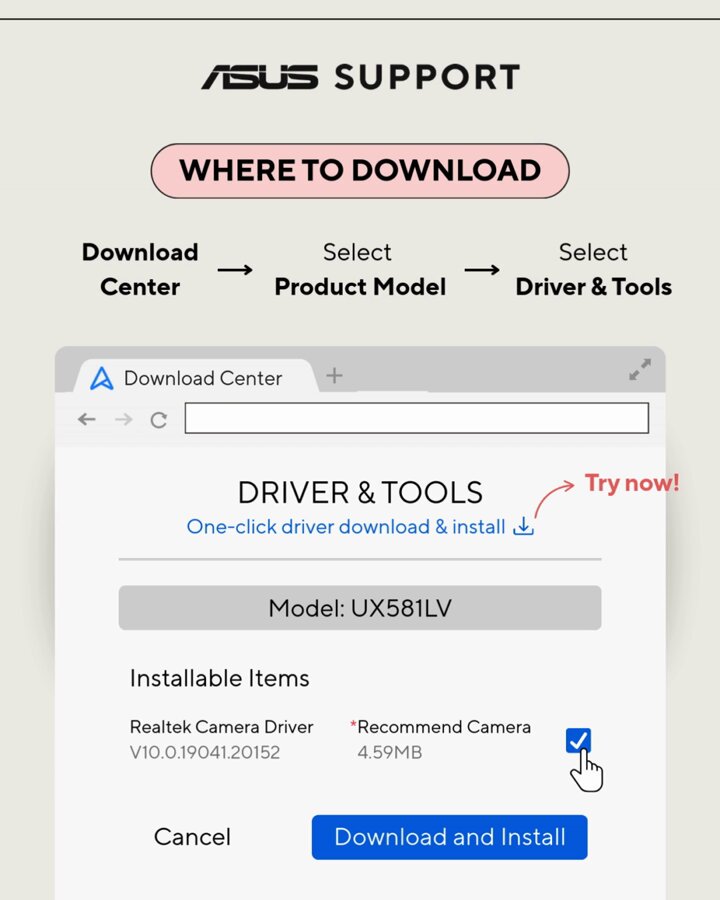This screenshot has width=720, height=900.
Task: Cancel the driver installation
Action: click(192, 837)
